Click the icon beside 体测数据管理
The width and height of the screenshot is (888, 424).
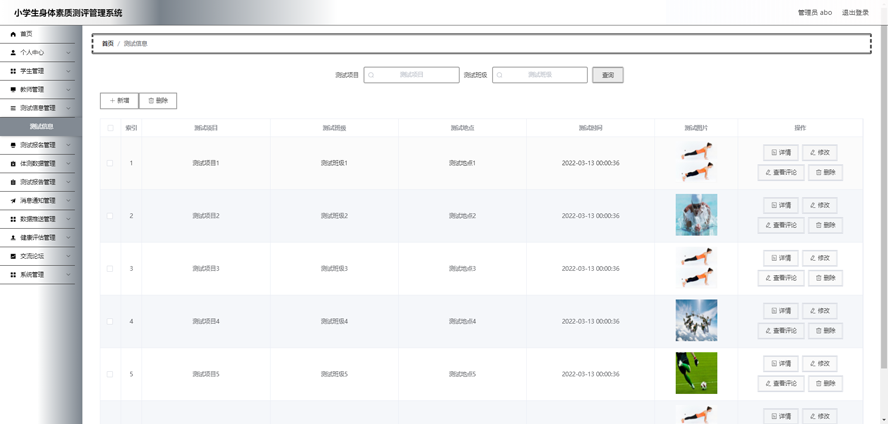point(13,164)
